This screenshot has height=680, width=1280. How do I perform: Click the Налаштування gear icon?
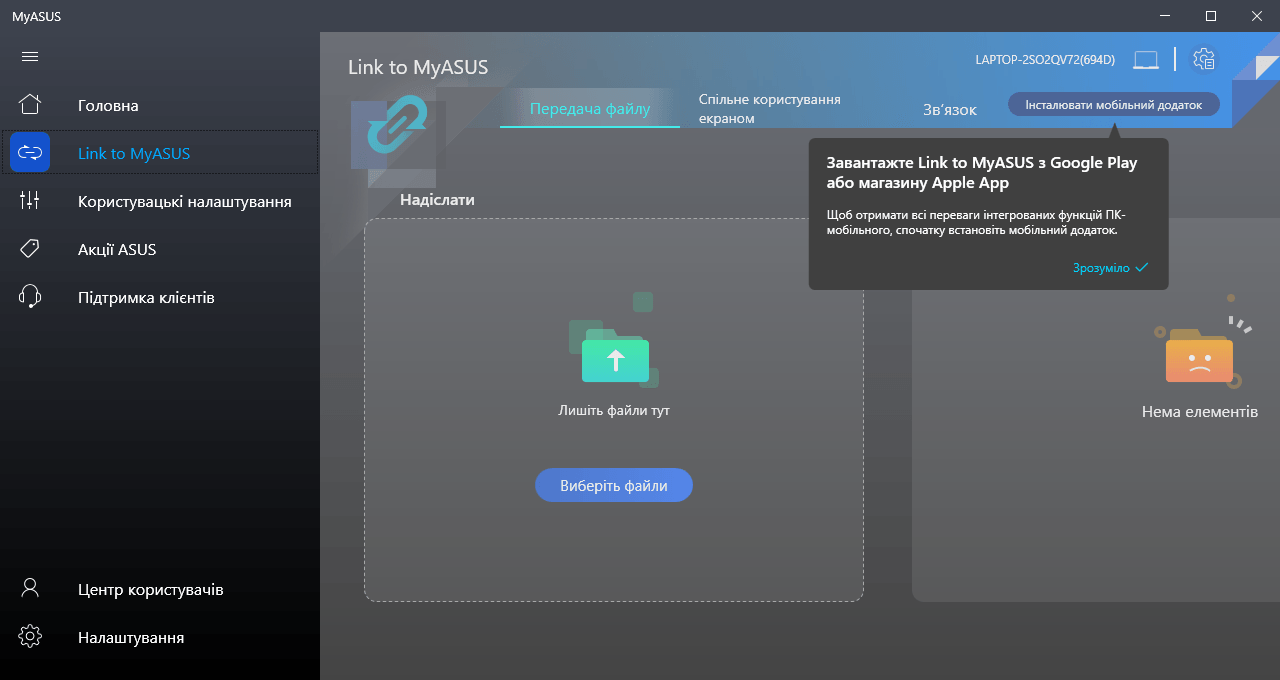tap(30, 636)
